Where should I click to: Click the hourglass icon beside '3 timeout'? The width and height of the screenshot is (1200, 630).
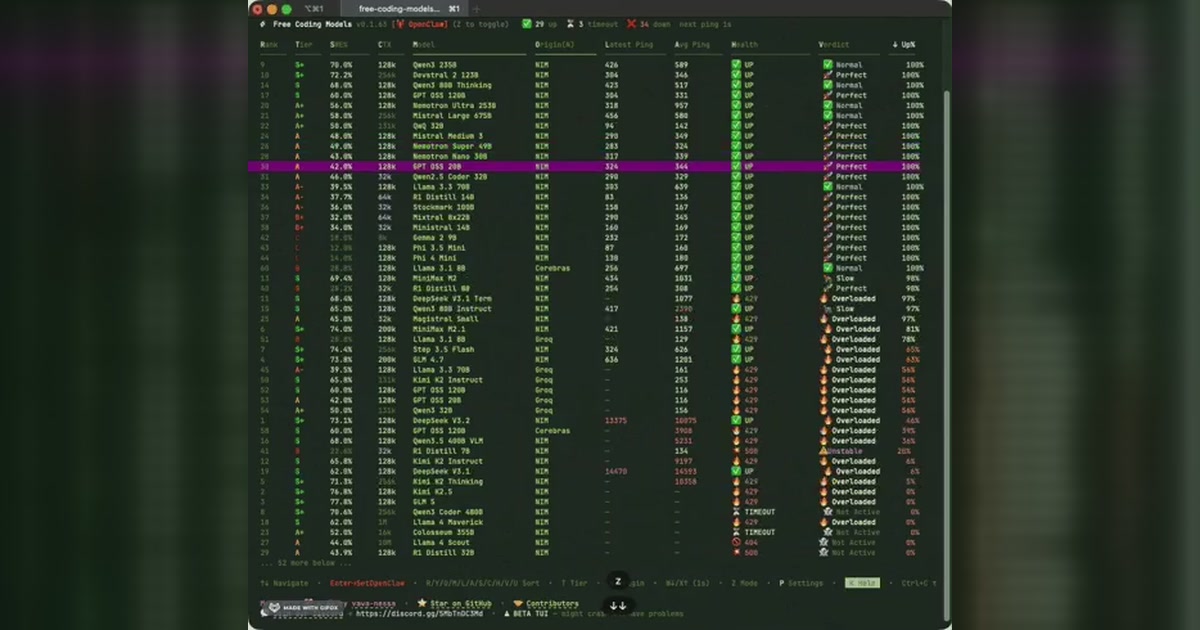pos(570,23)
